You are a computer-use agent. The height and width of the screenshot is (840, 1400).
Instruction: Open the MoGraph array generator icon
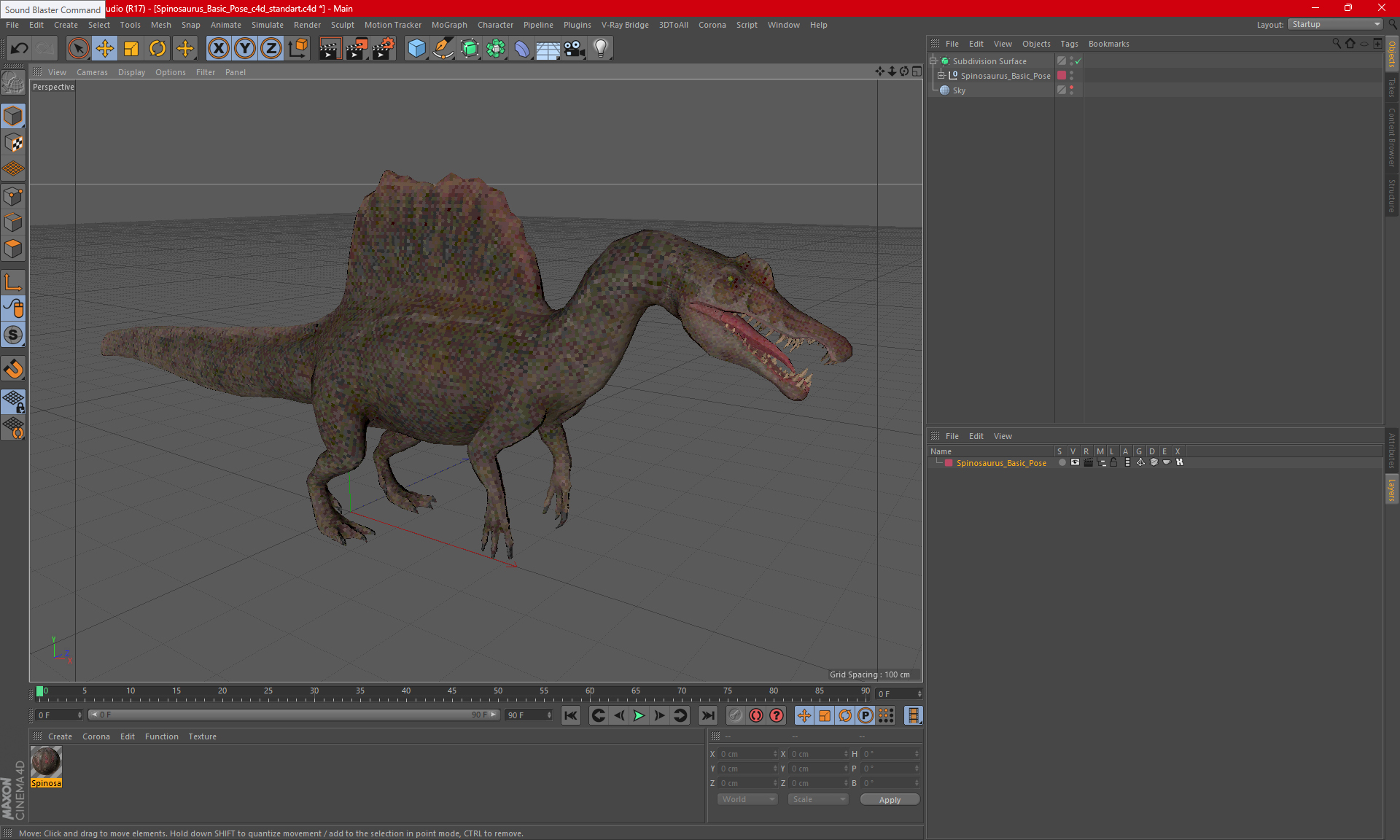(x=496, y=49)
